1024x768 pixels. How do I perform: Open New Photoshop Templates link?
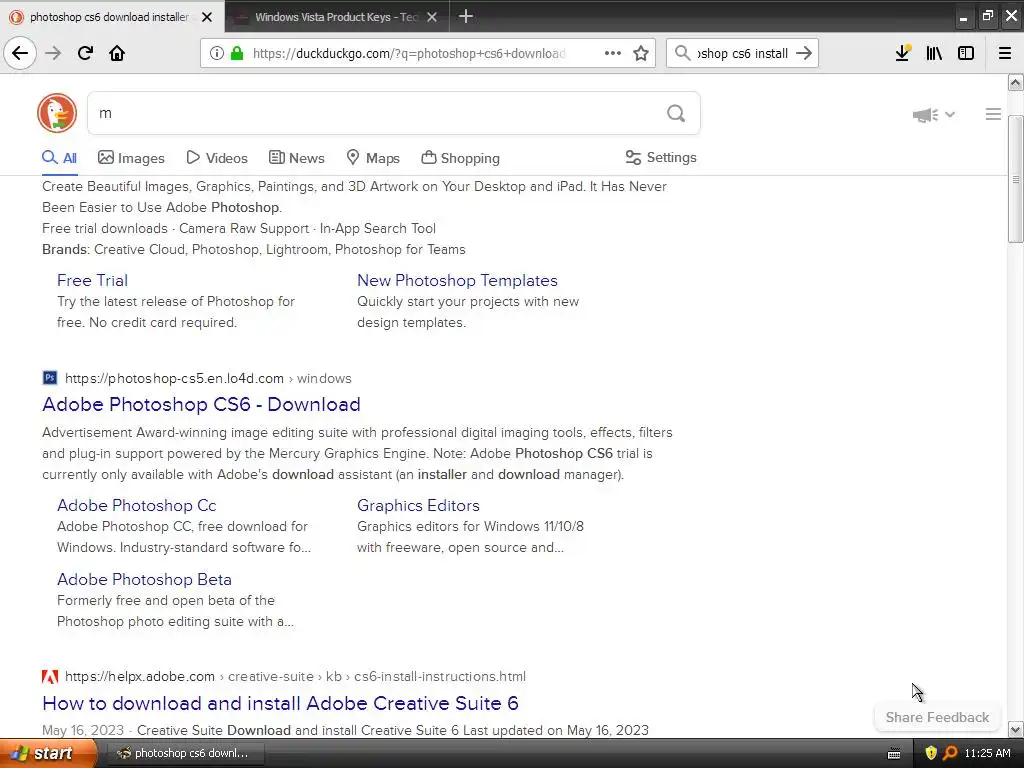tap(457, 280)
